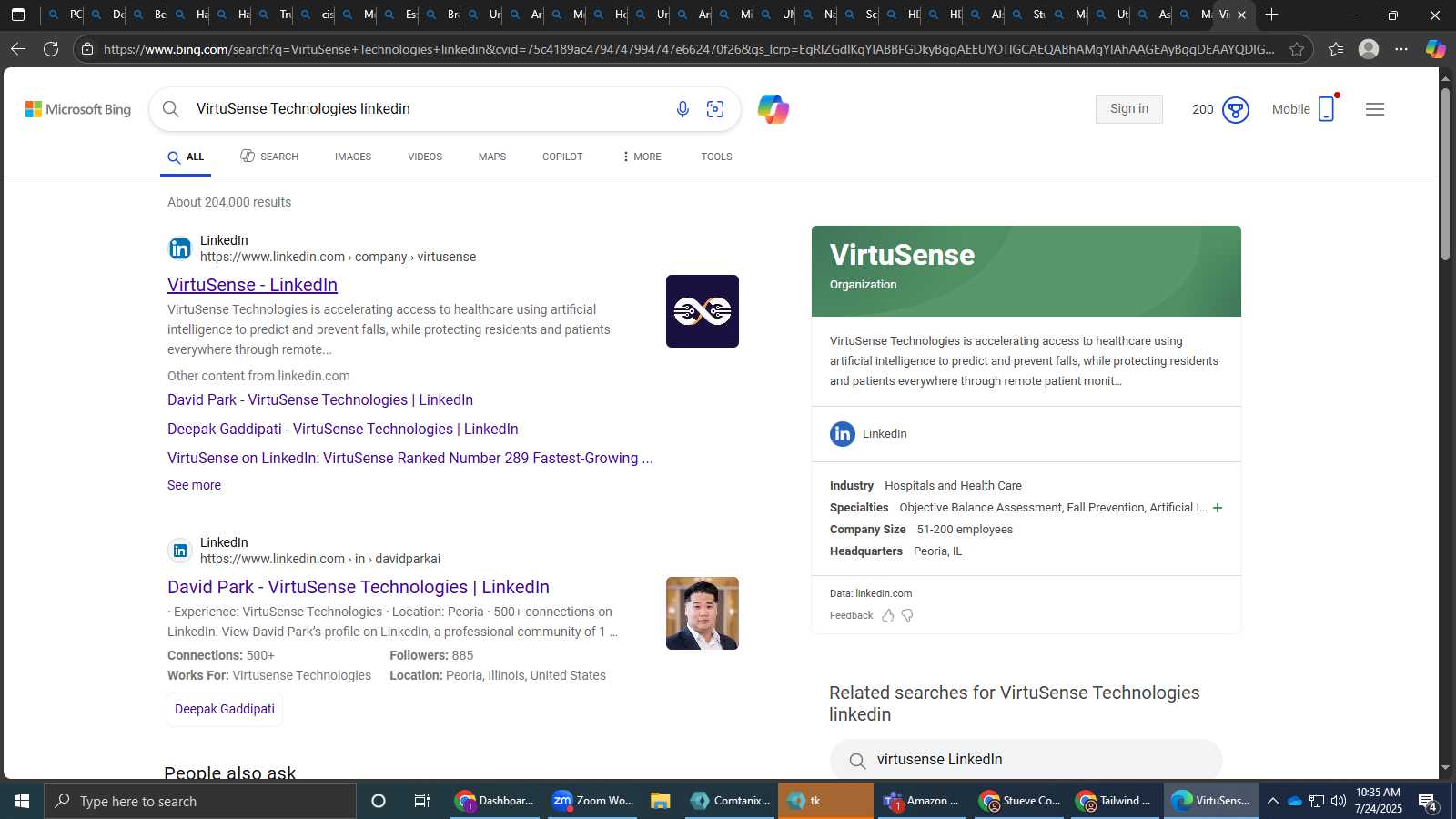Click the VirtuSense logo thumbnail

click(x=703, y=311)
